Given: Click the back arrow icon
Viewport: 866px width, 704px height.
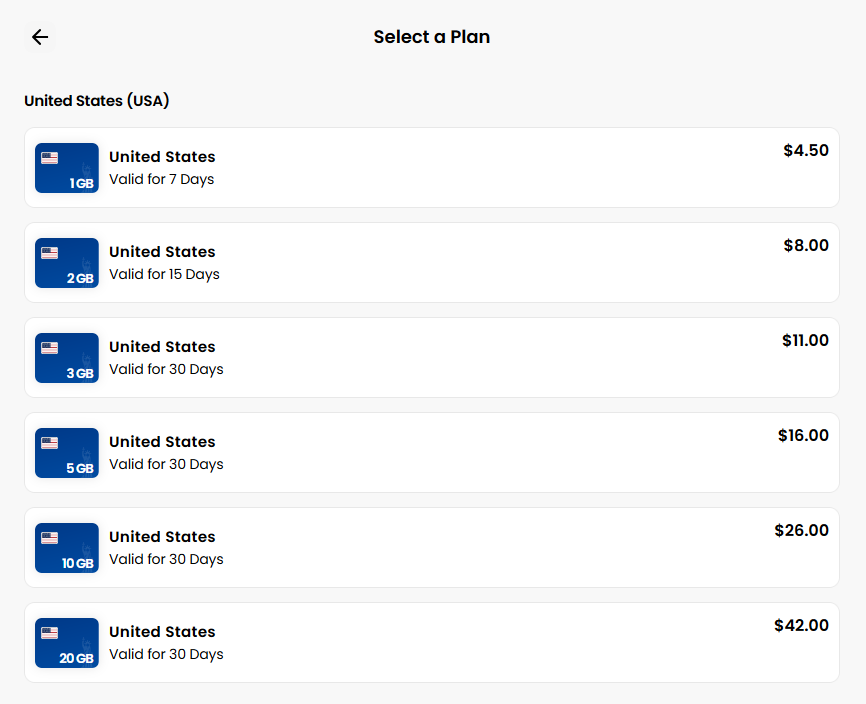Looking at the screenshot, I should 40,37.
